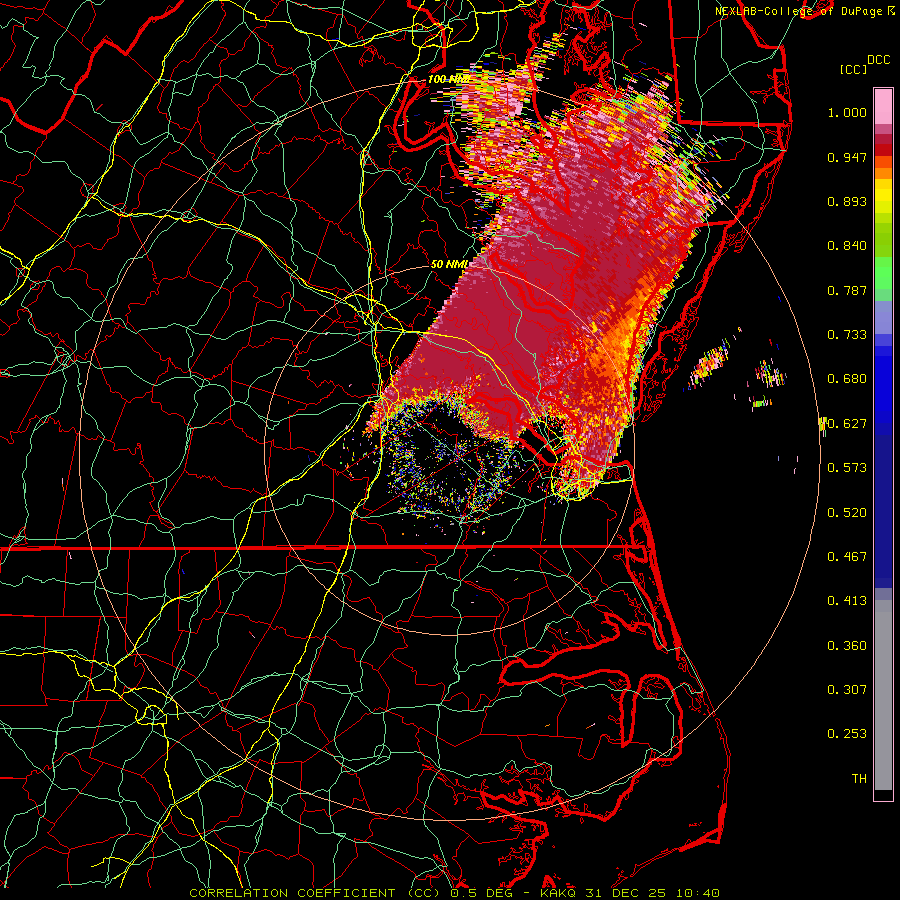900x900 pixels.
Task: Click the 0.893 scale value
Action: pos(847,201)
